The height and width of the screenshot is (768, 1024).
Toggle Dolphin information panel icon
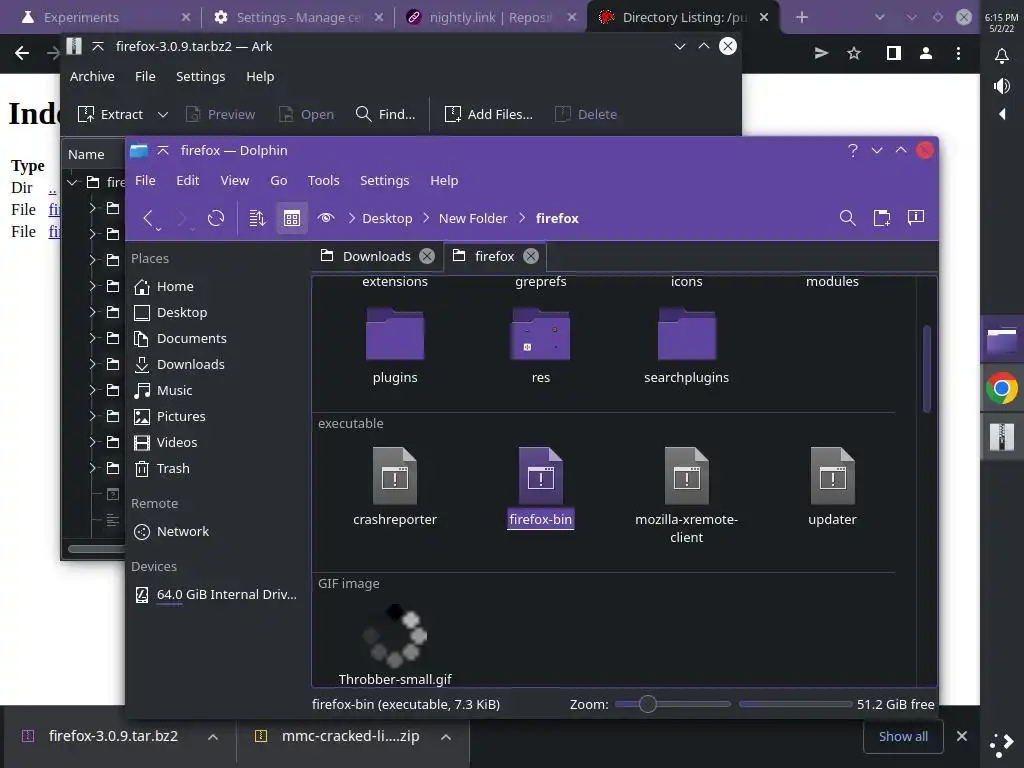(916, 217)
